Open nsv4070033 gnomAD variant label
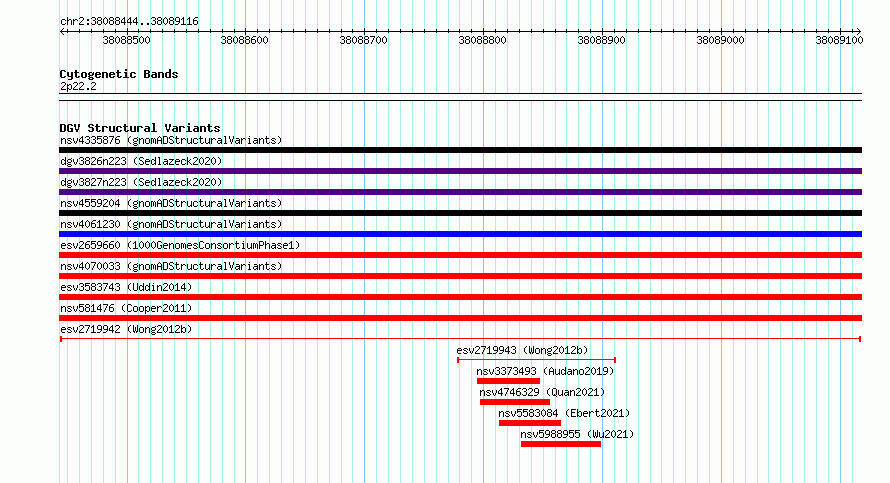This screenshot has width=890, height=483. 171,266
